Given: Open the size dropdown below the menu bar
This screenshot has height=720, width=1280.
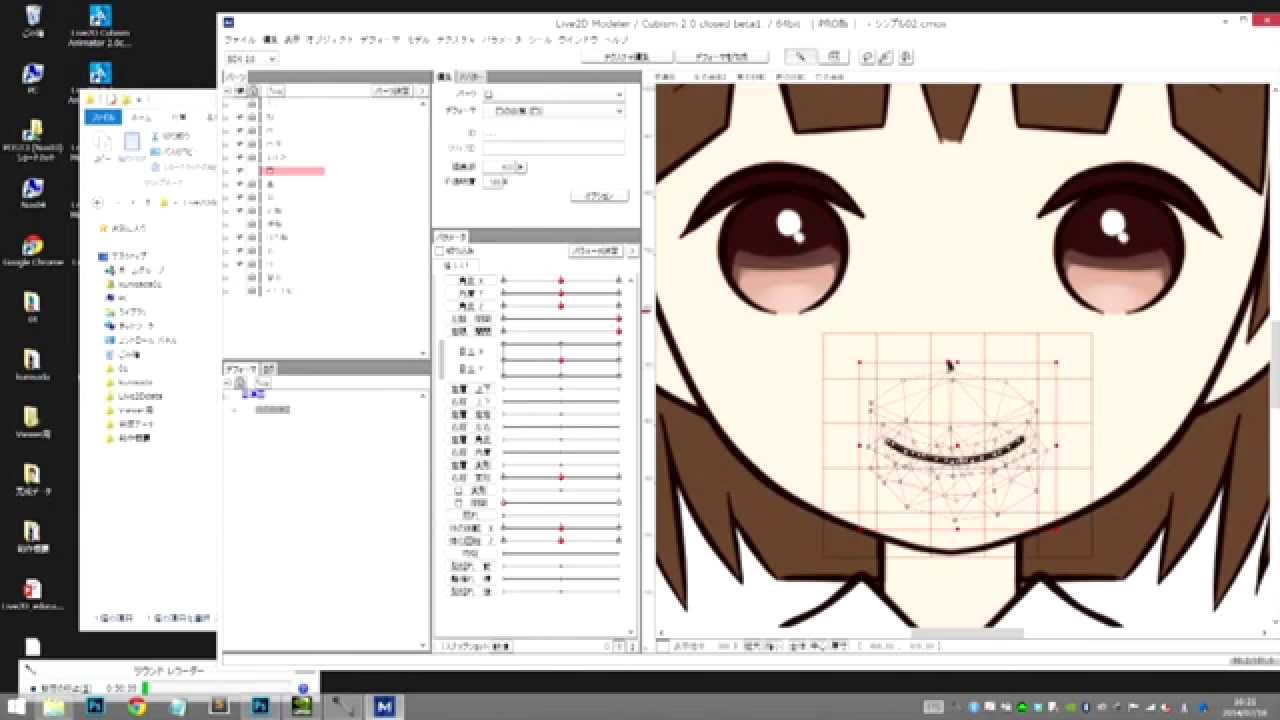Looking at the screenshot, I should 251,59.
